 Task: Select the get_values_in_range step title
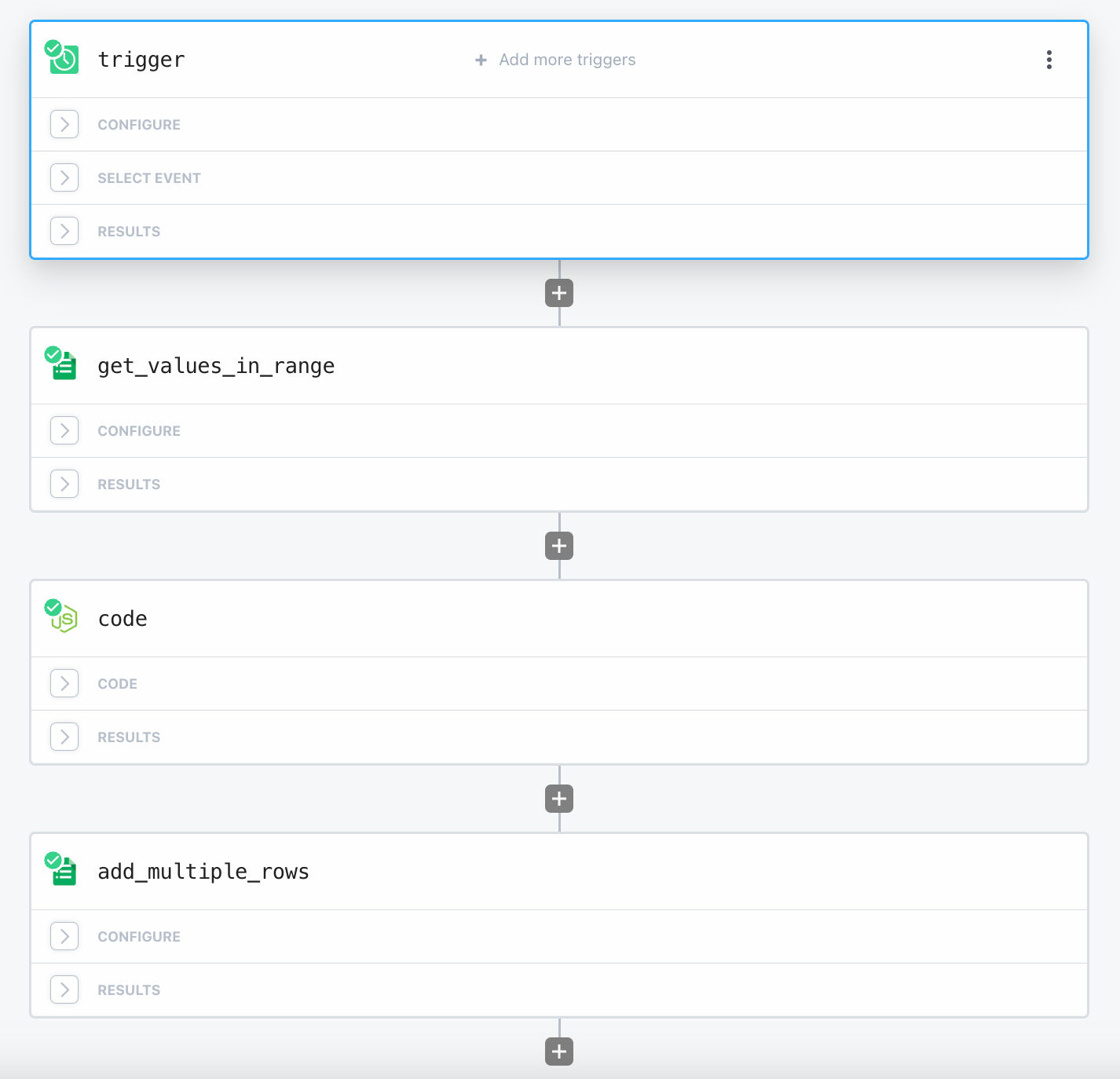click(216, 367)
